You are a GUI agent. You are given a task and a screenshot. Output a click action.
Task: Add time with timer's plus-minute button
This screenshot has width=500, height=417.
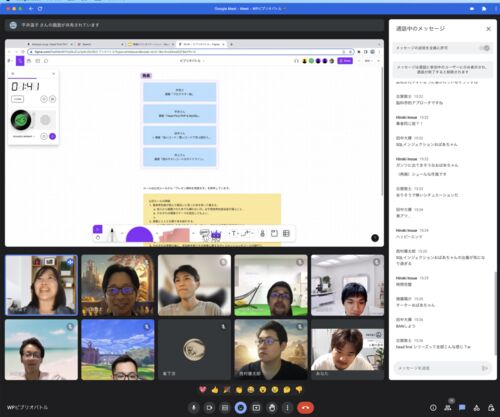click(17, 99)
